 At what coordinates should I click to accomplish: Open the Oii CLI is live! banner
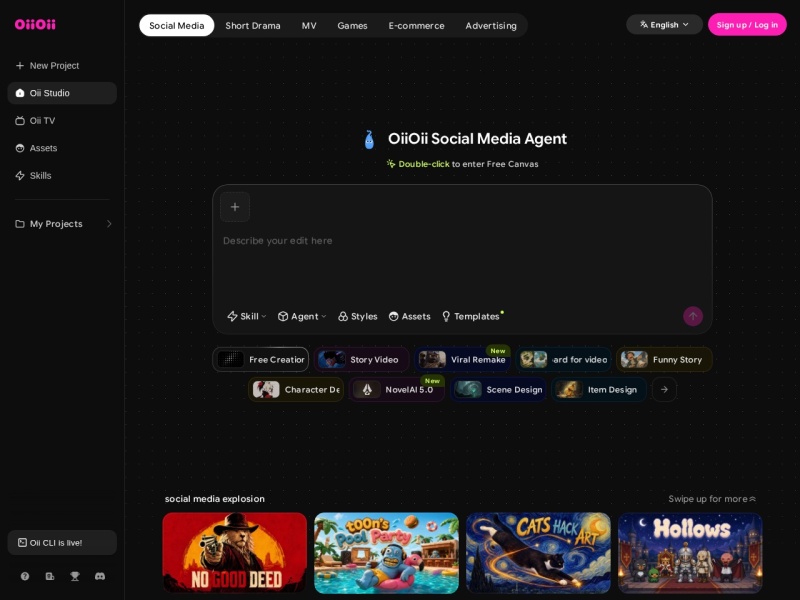[x=62, y=542]
